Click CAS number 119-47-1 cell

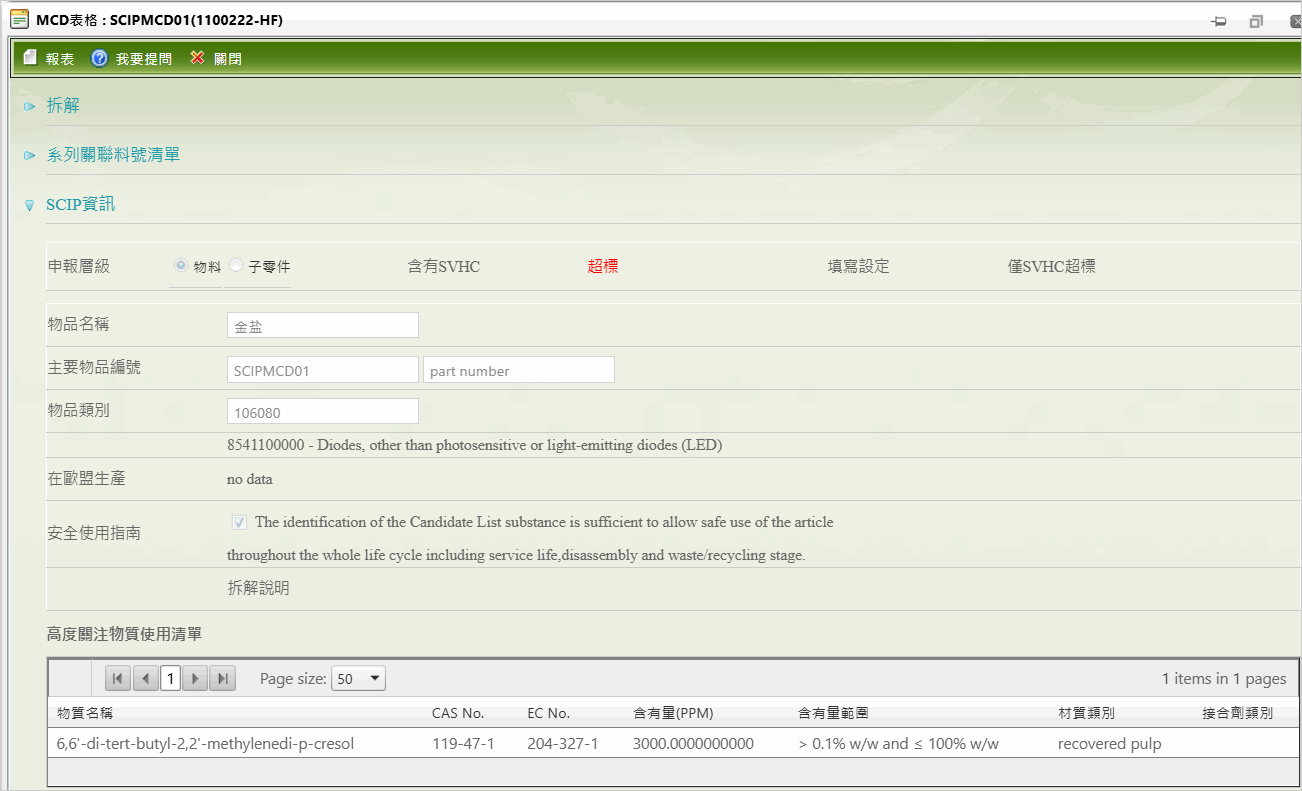tap(463, 744)
